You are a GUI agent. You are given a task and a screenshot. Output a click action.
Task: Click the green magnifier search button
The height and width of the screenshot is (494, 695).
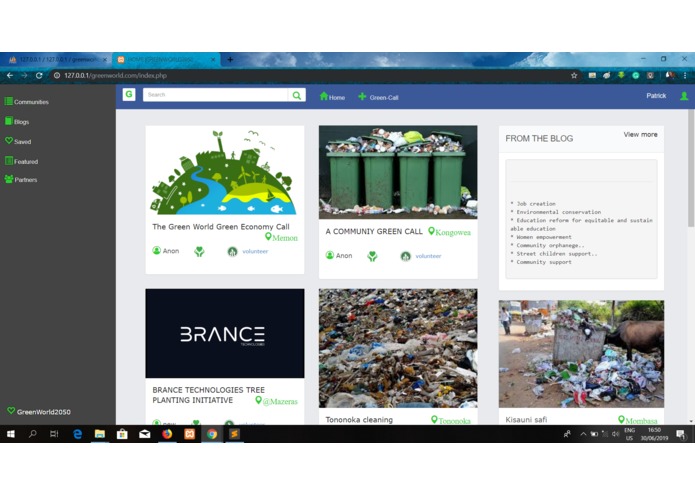[297, 95]
